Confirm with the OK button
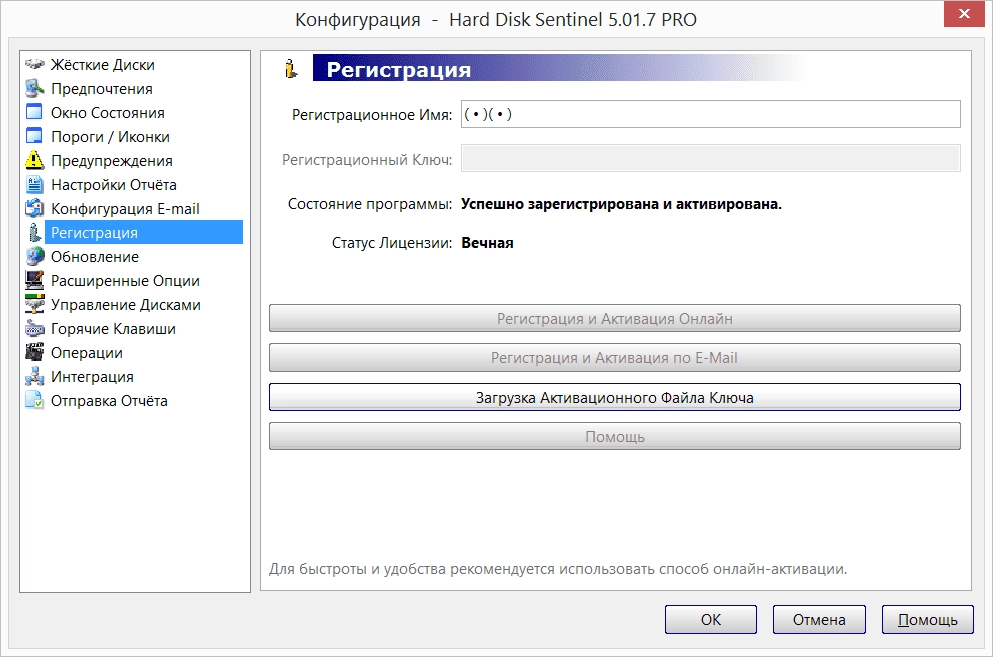 [x=711, y=620]
